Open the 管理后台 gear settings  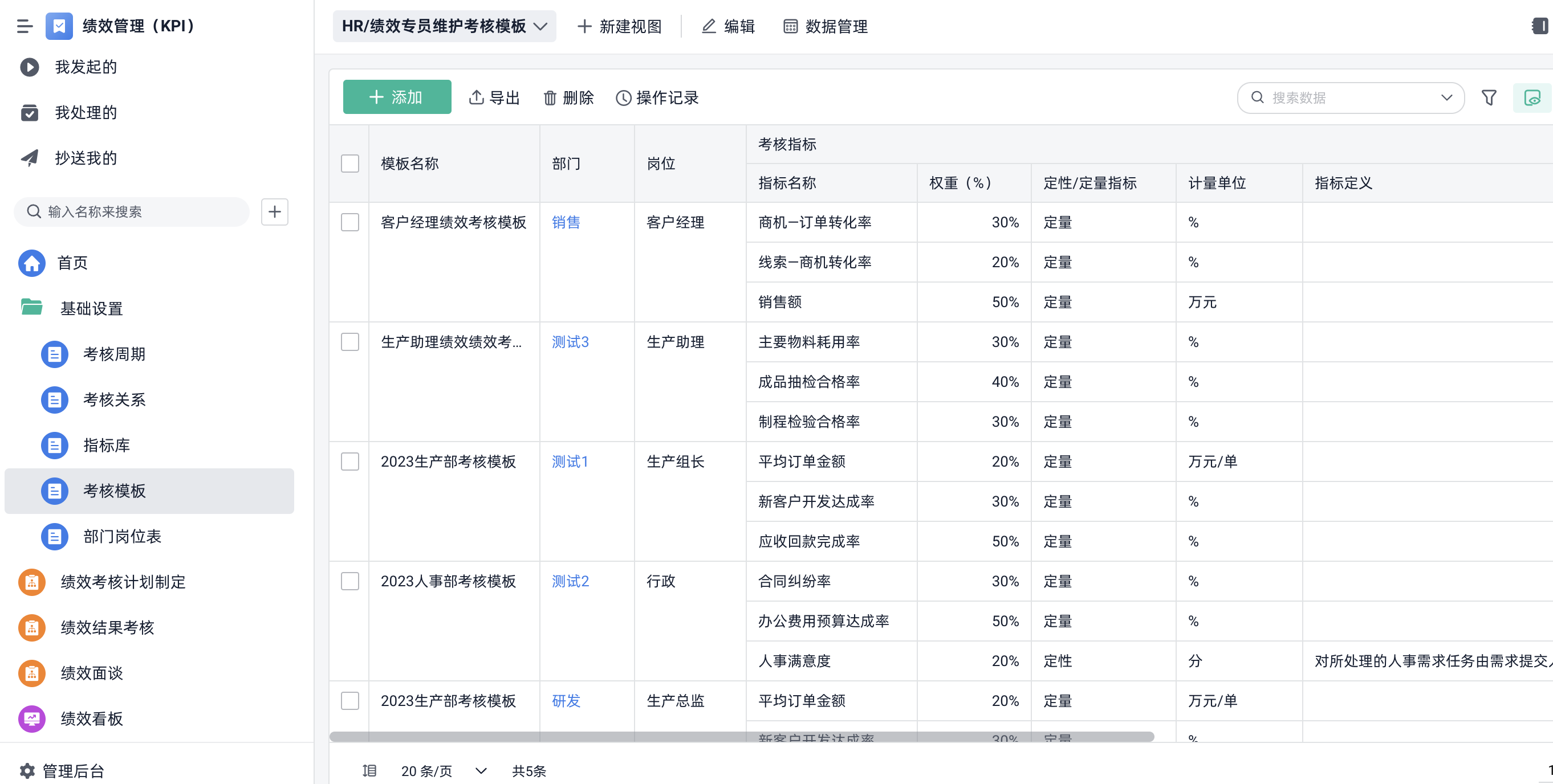coord(27,770)
